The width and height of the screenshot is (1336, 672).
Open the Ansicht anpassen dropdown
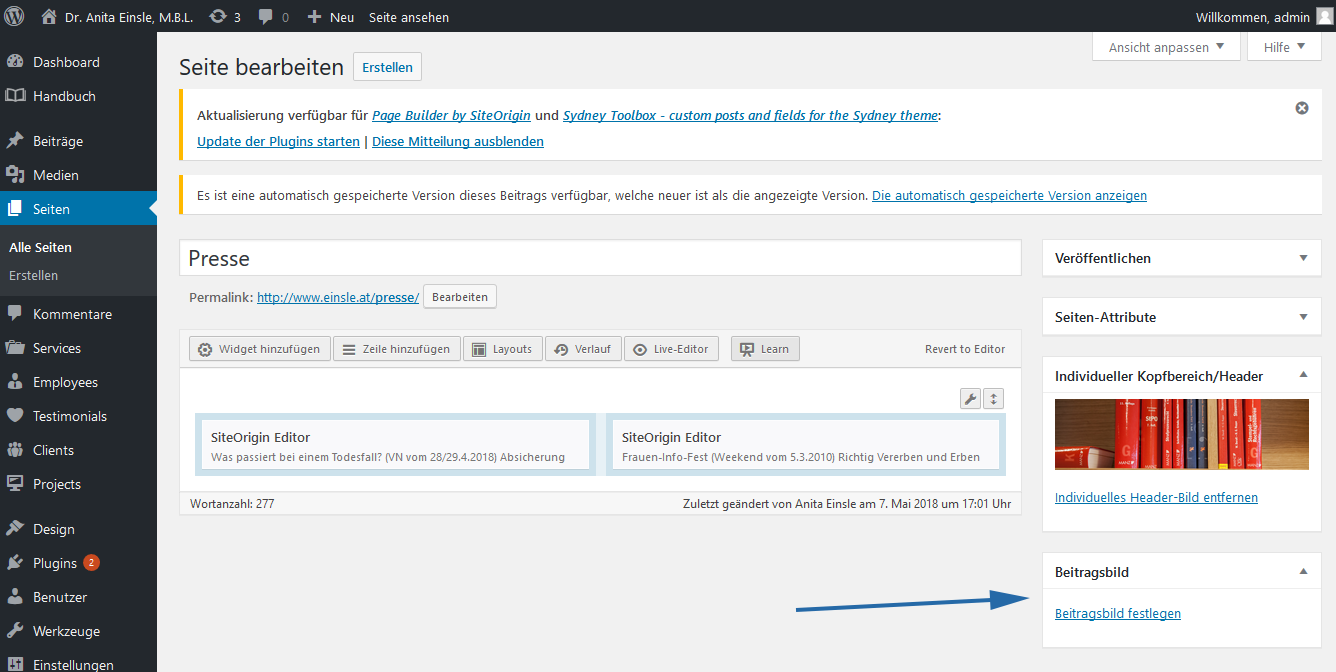coord(1166,47)
